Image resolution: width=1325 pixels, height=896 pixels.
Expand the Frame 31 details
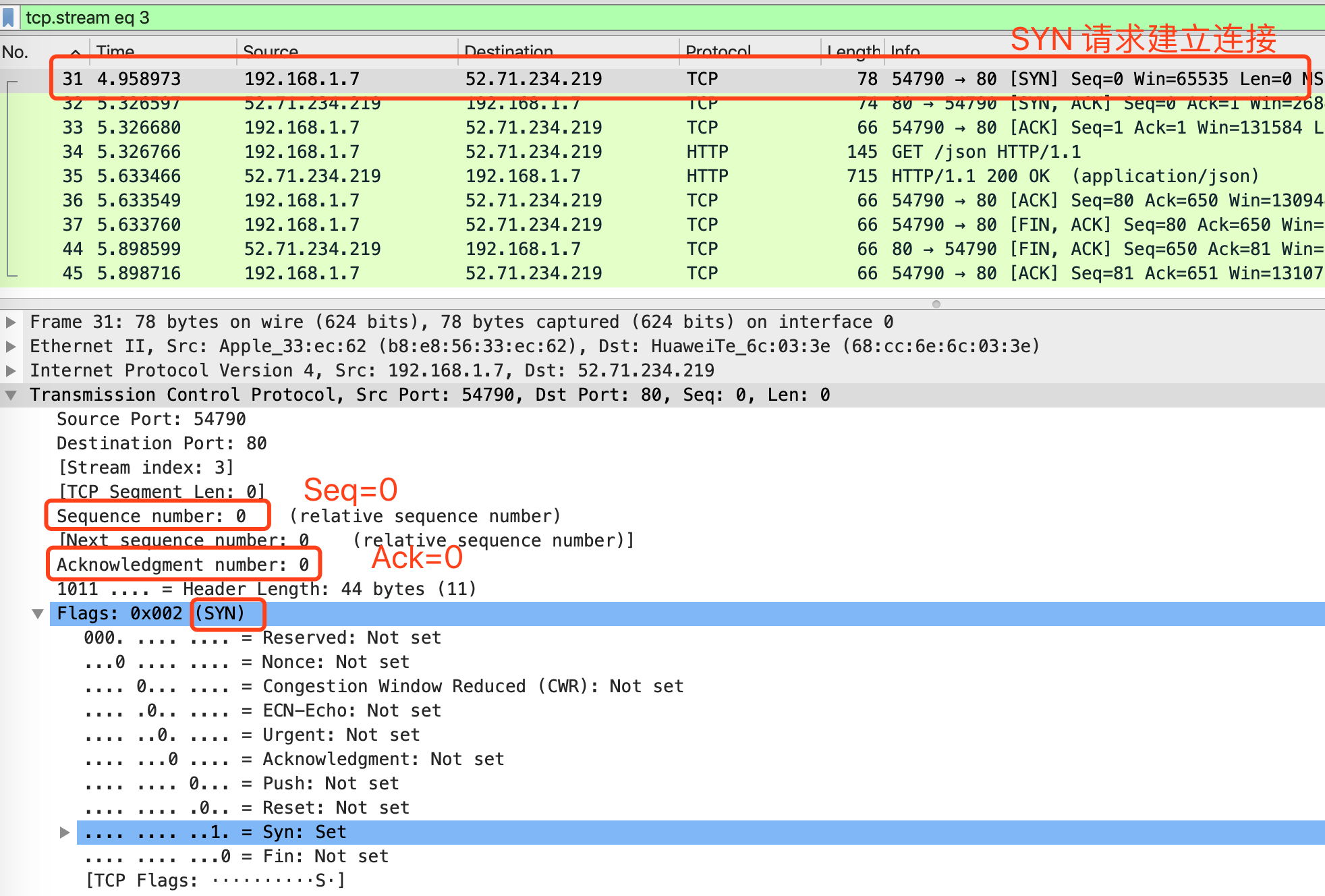click(x=11, y=322)
